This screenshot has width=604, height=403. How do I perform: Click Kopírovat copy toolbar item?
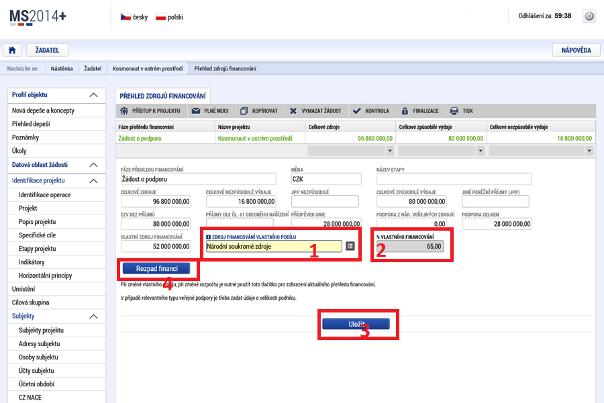point(259,111)
